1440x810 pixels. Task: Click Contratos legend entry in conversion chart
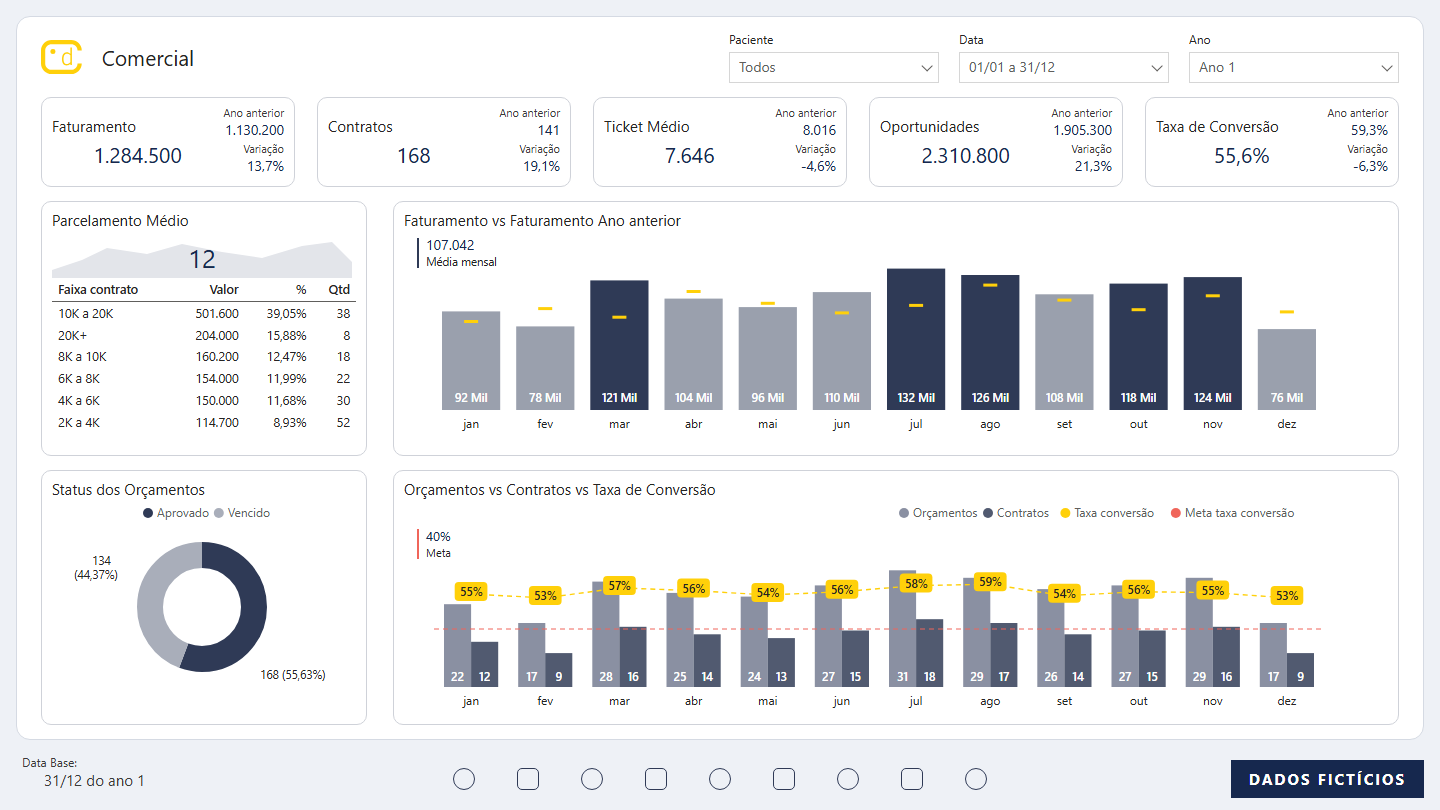pos(1016,513)
